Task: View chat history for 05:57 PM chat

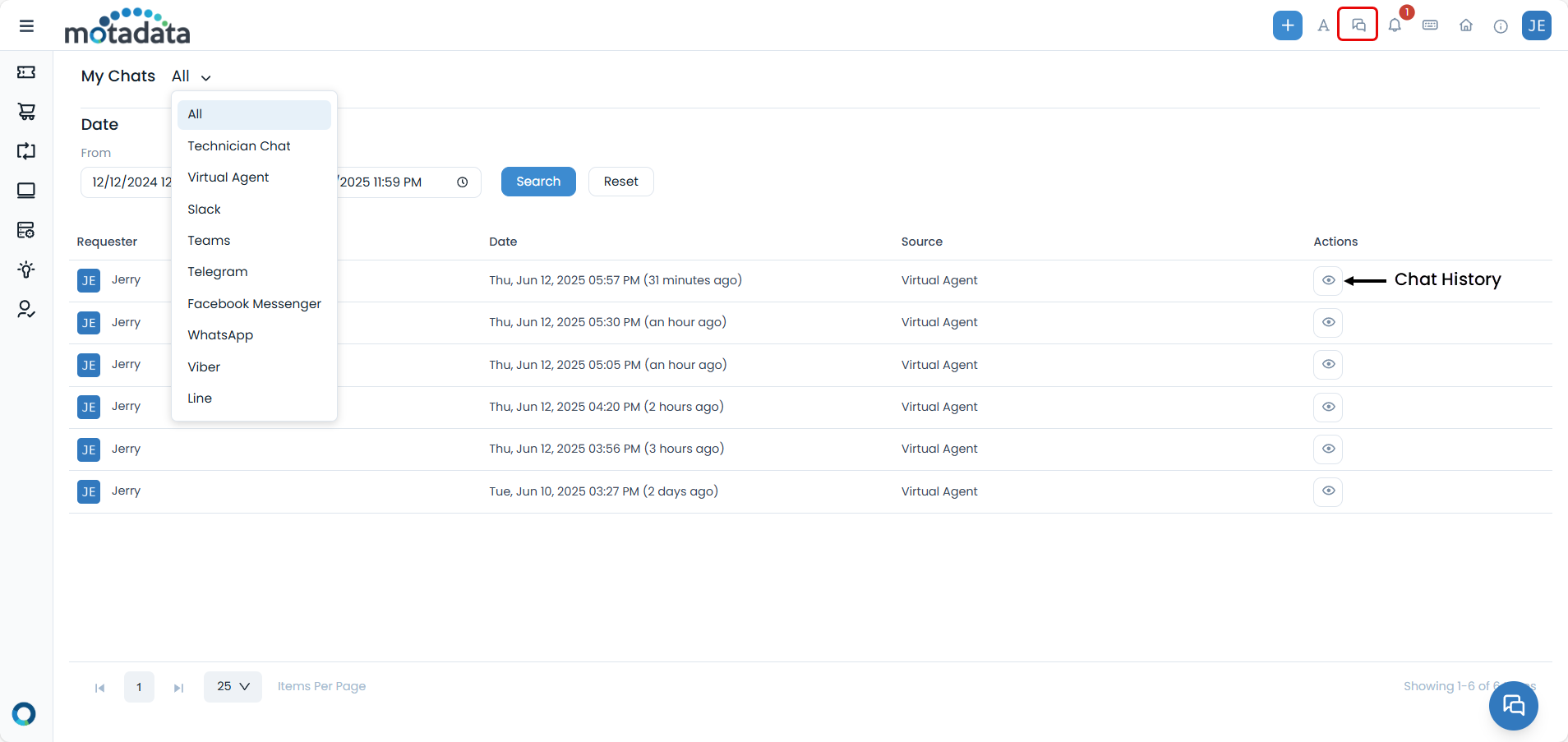Action: (1327, 280)
